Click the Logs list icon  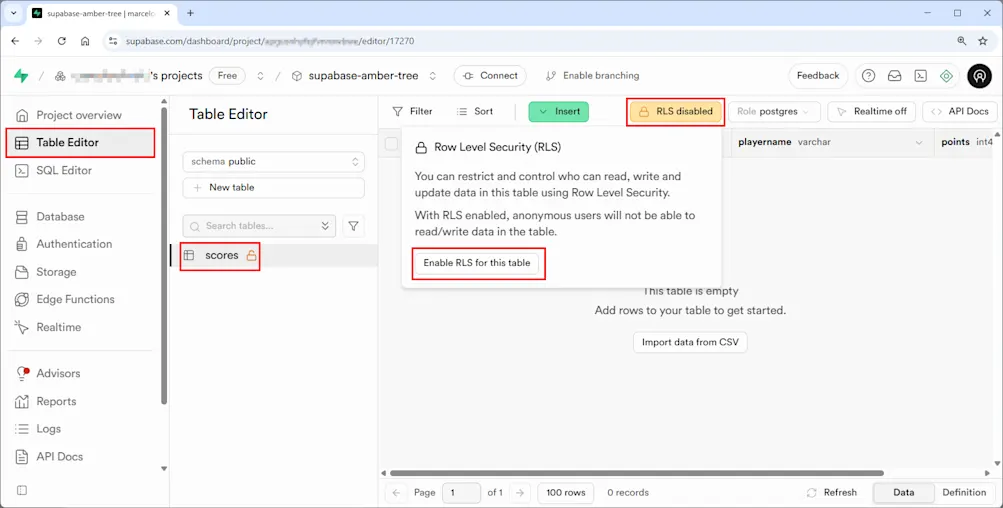[x=22, y=429]
